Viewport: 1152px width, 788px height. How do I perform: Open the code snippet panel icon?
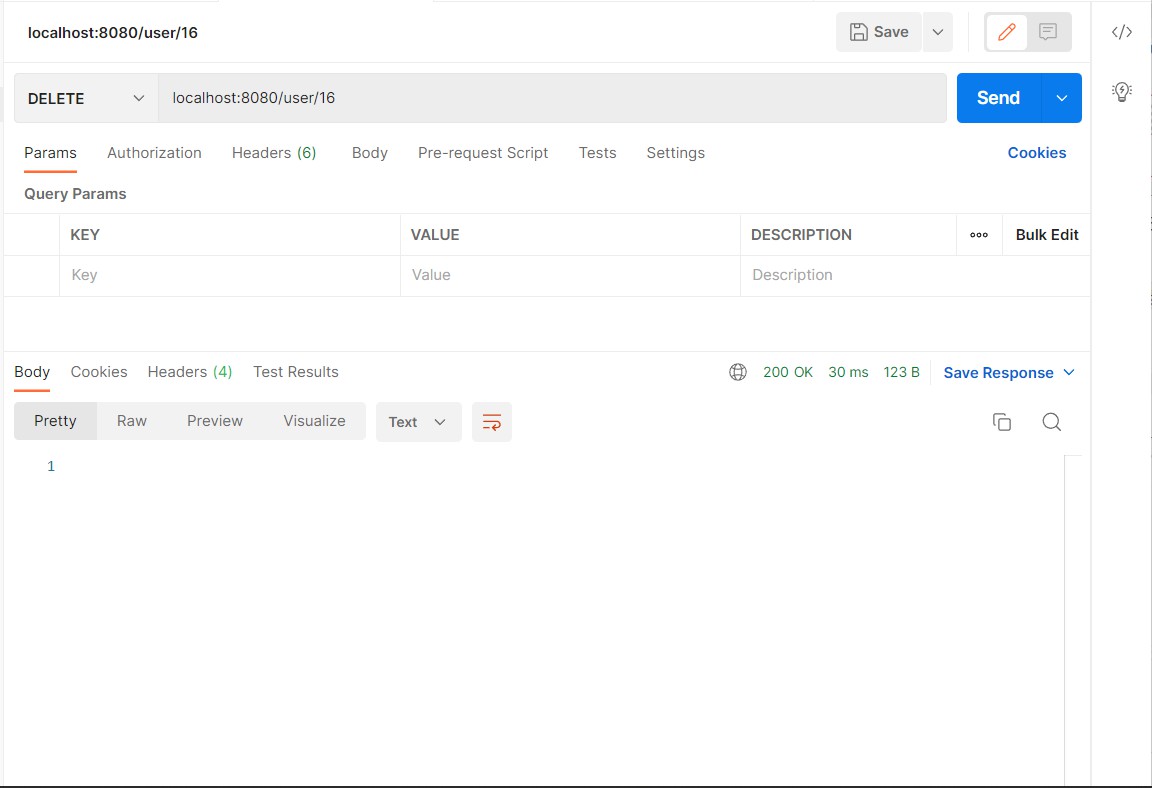[1121, 32]
